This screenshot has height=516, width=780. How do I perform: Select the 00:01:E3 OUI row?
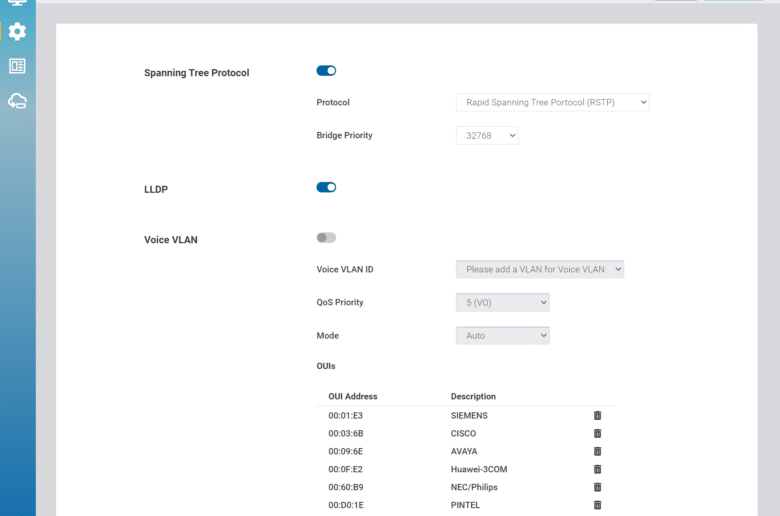(x=465, y=415)
